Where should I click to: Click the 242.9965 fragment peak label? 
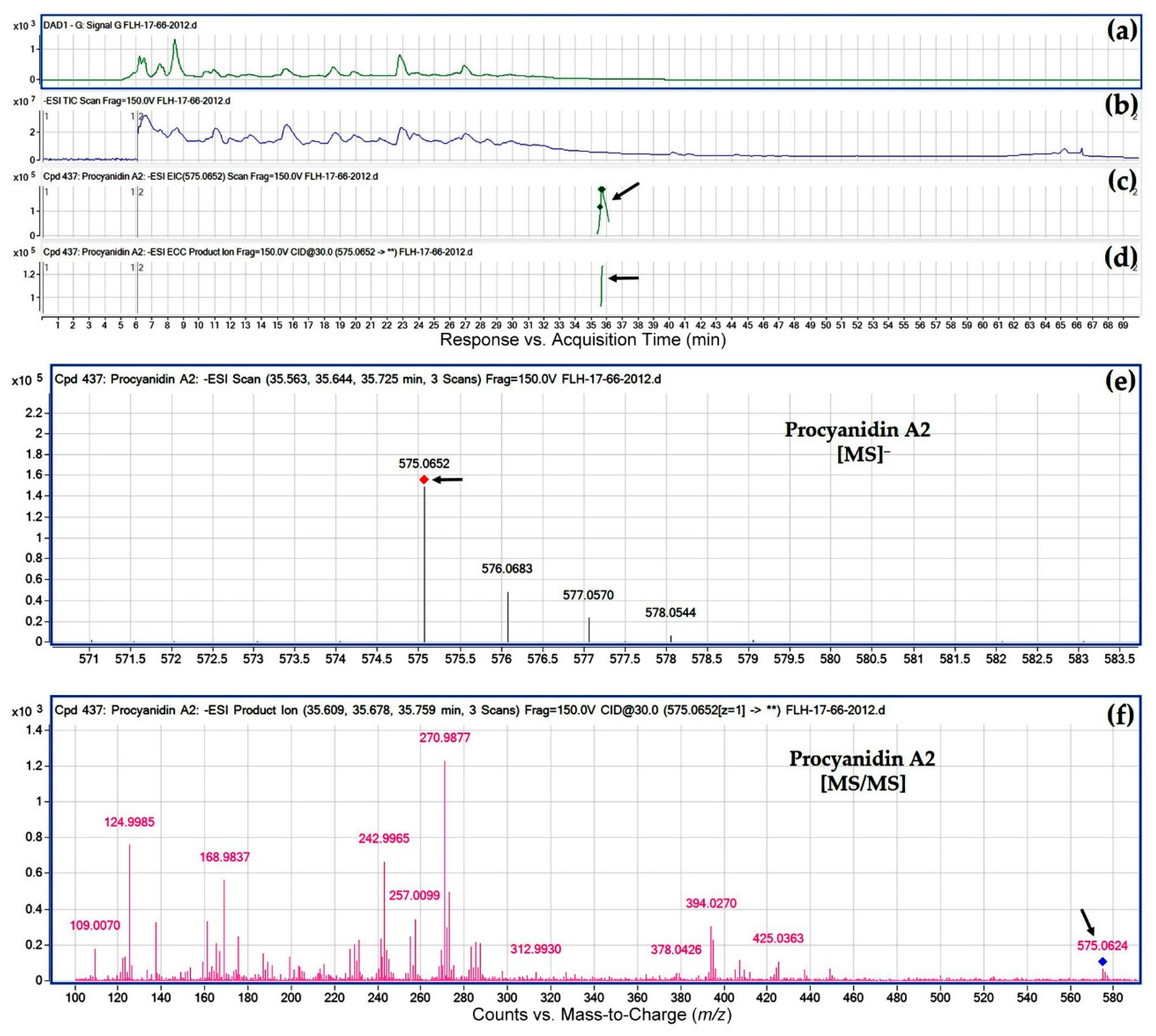point(384,838)
